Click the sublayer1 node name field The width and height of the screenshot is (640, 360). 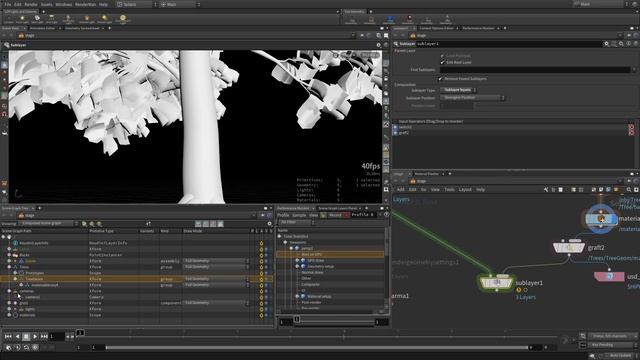click(x=508, y=44)
